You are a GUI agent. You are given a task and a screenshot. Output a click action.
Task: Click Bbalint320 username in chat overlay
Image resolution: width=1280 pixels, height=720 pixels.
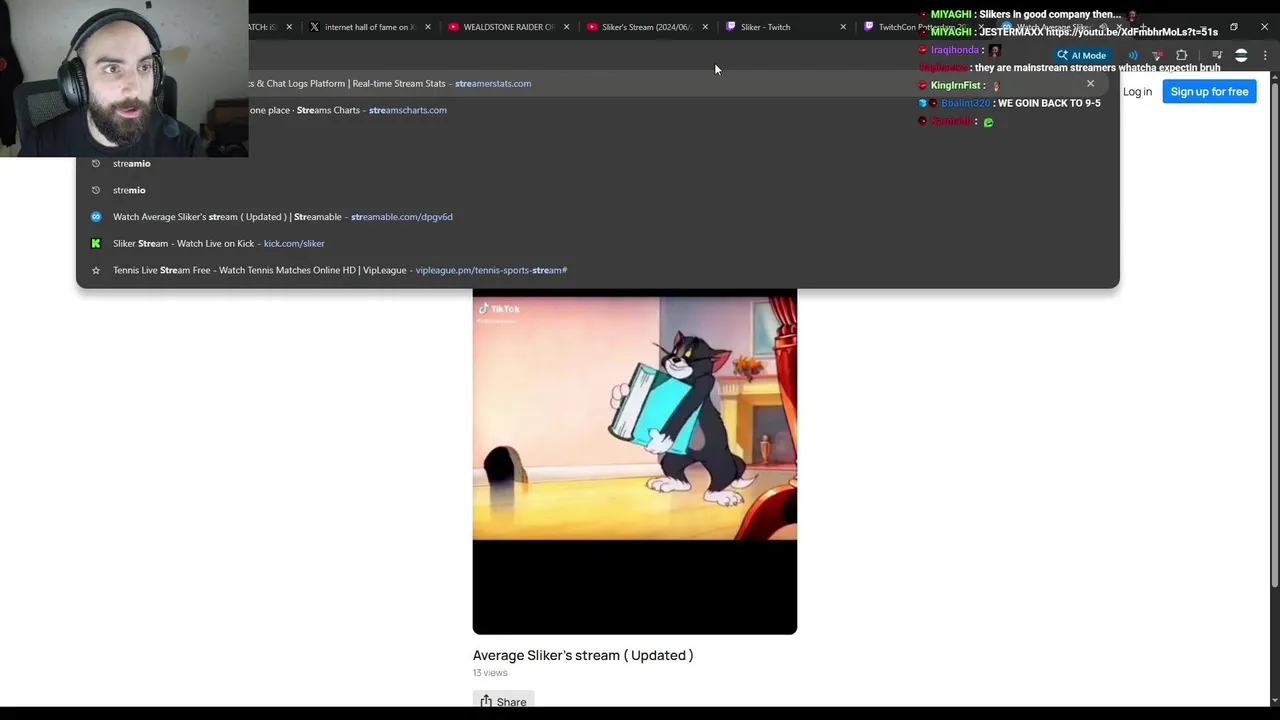(x=965, y=103)
